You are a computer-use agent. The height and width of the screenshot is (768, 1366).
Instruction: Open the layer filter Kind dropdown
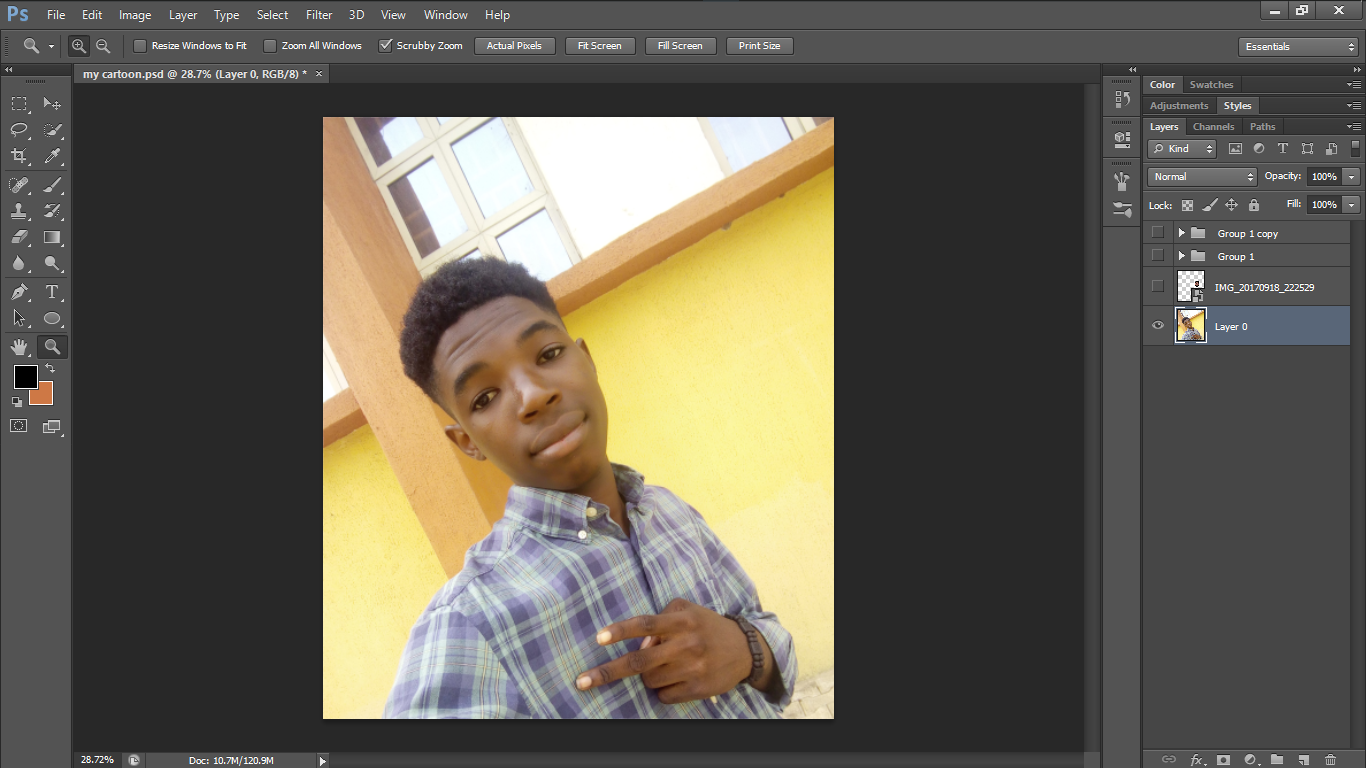click(1182, 148)
